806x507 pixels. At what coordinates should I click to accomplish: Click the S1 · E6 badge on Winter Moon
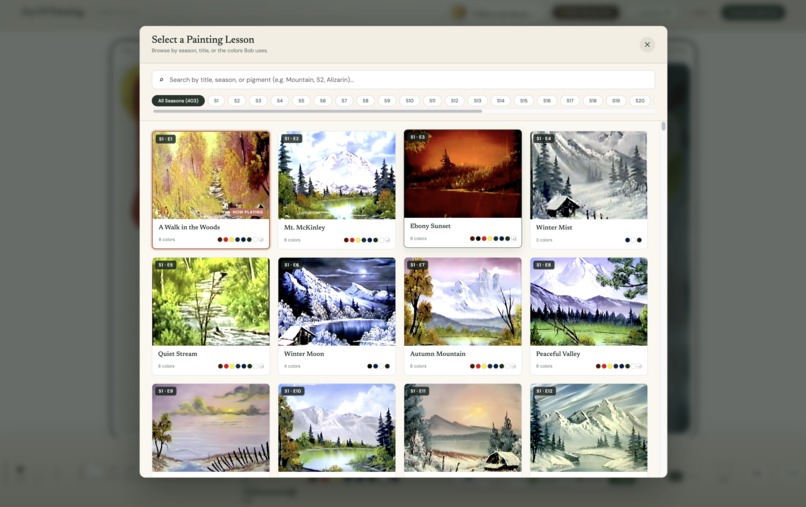pos(291,265)
